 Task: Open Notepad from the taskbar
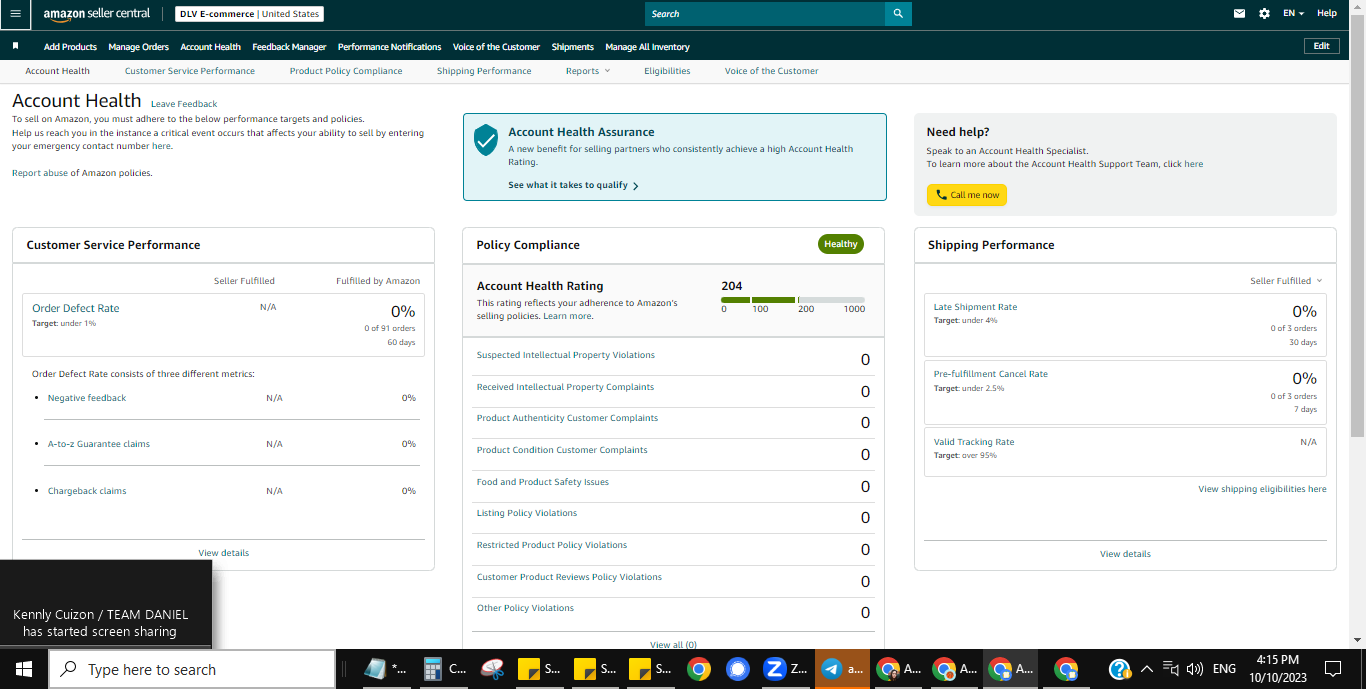pos(386,669)
